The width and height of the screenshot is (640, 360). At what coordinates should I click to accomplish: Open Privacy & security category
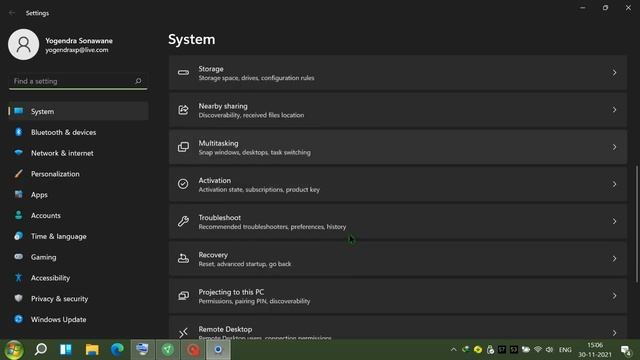(78, 299)
